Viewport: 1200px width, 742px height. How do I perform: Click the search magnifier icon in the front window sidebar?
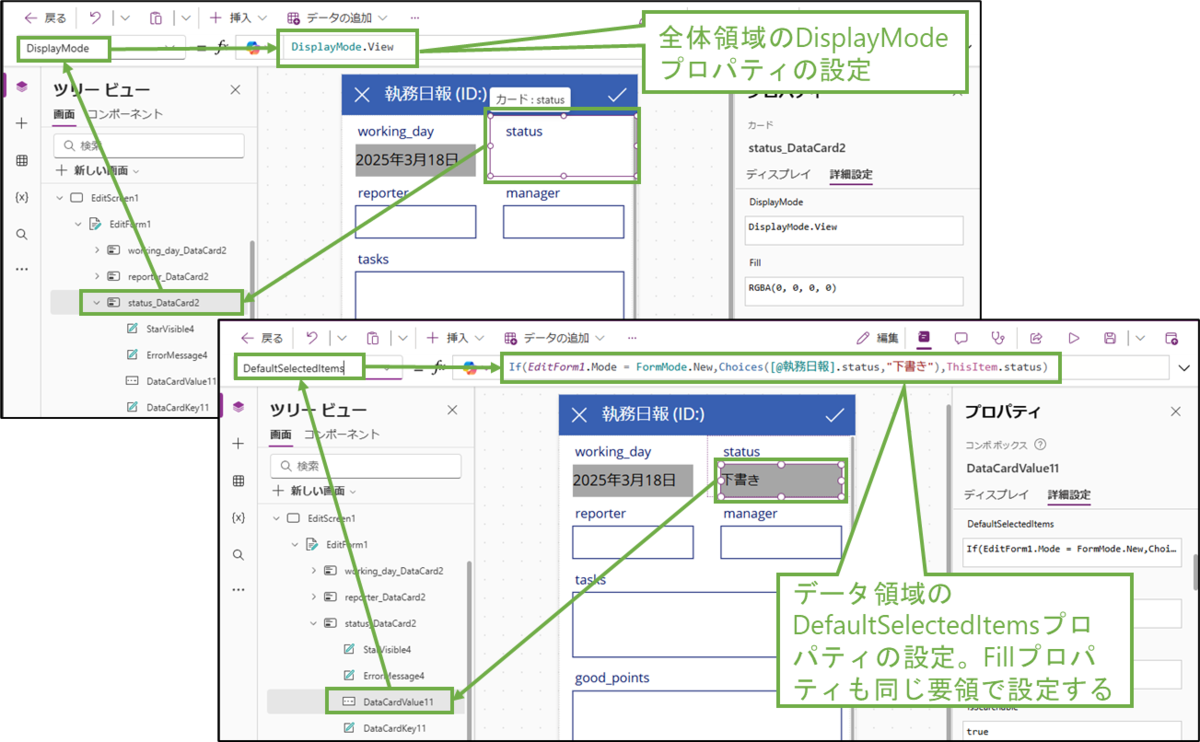pyautogui.click(x=238, y=554)
